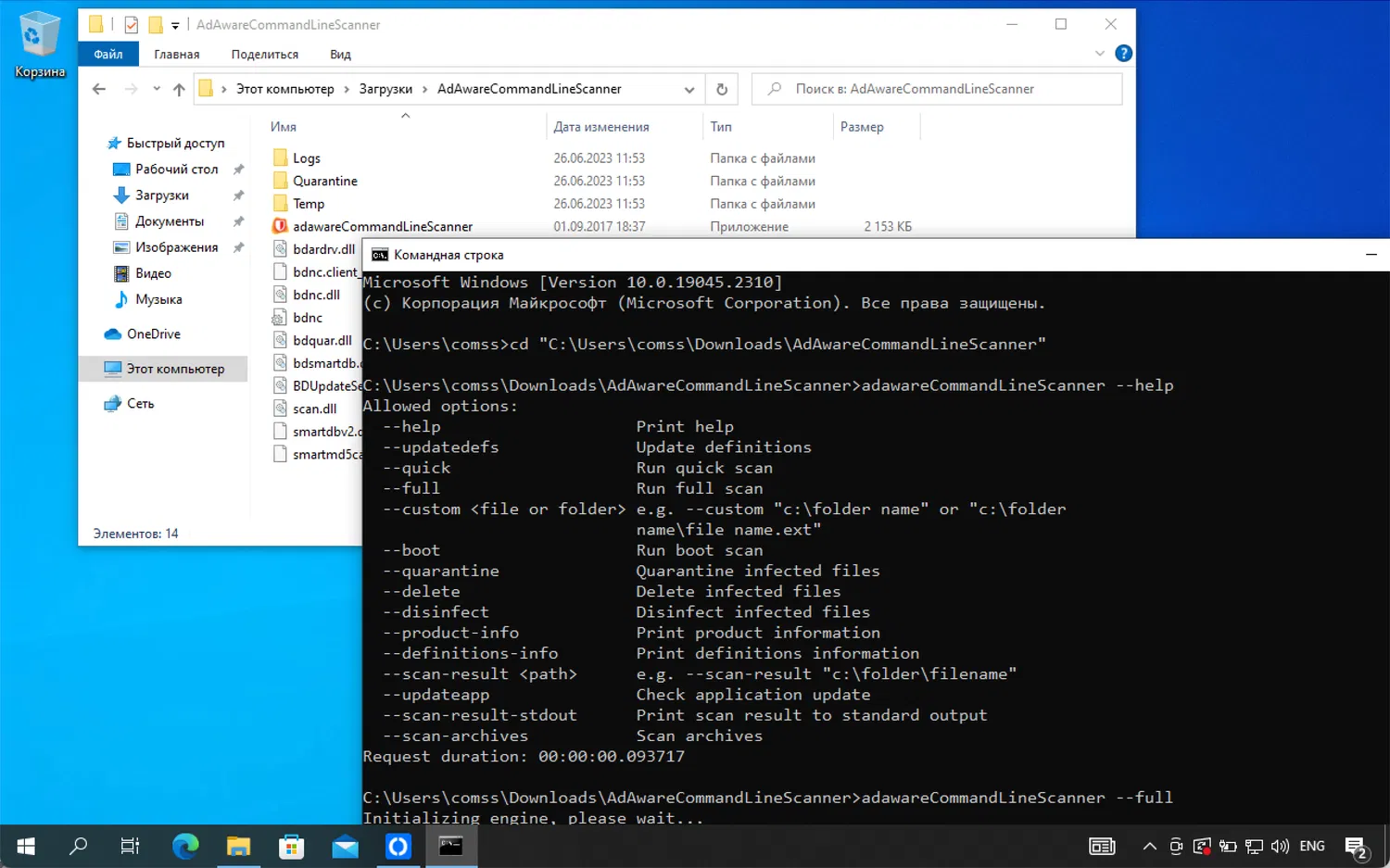This screenshot has width=1390, height=868.
Task: Open Task View from the taskbar
Action: point(131,846)
